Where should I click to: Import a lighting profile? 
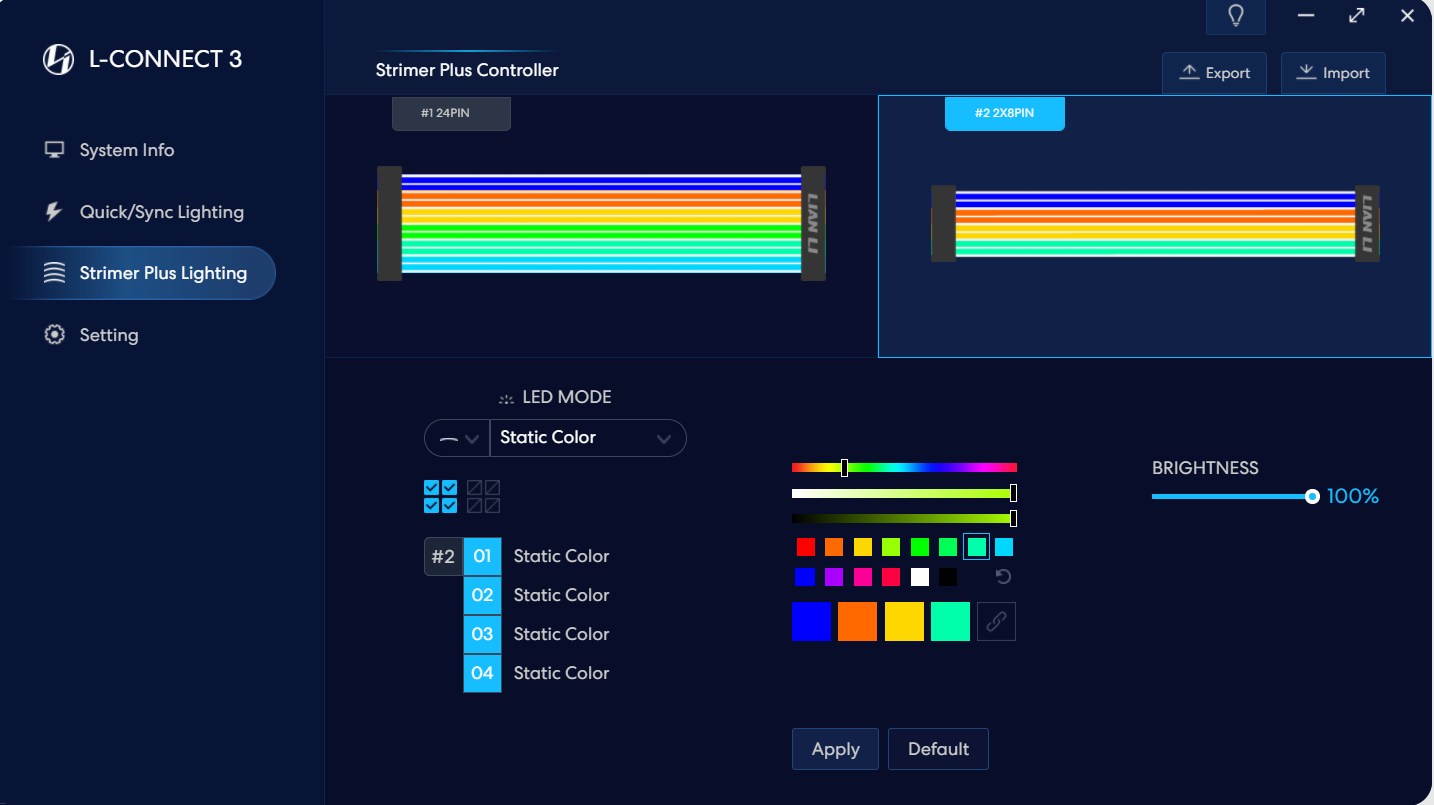(x=1333, y=73)
